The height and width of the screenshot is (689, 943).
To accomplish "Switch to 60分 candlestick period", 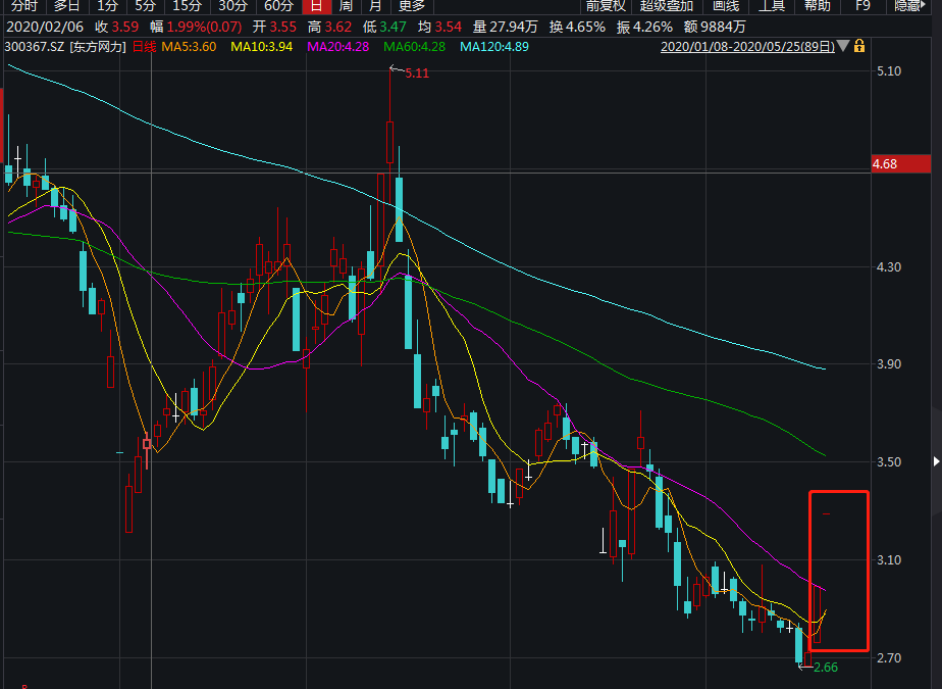I will tap(278, 5).
